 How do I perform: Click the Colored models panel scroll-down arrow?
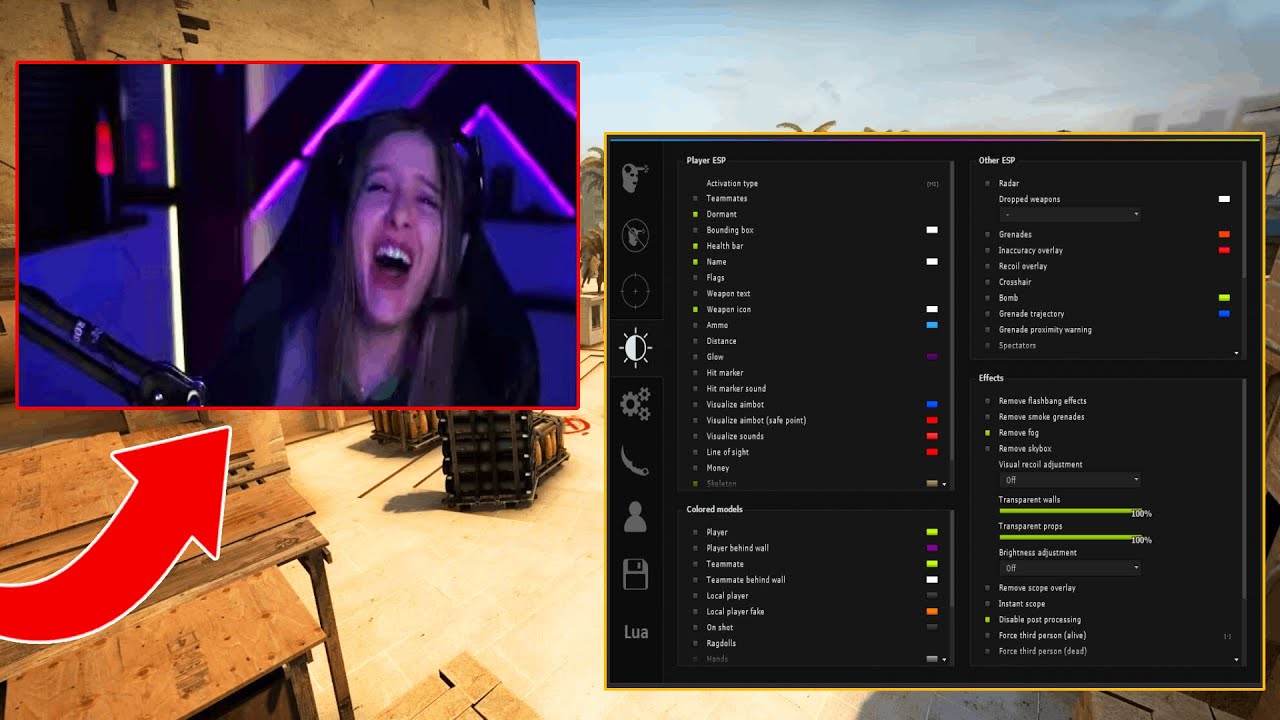[945, 660]
